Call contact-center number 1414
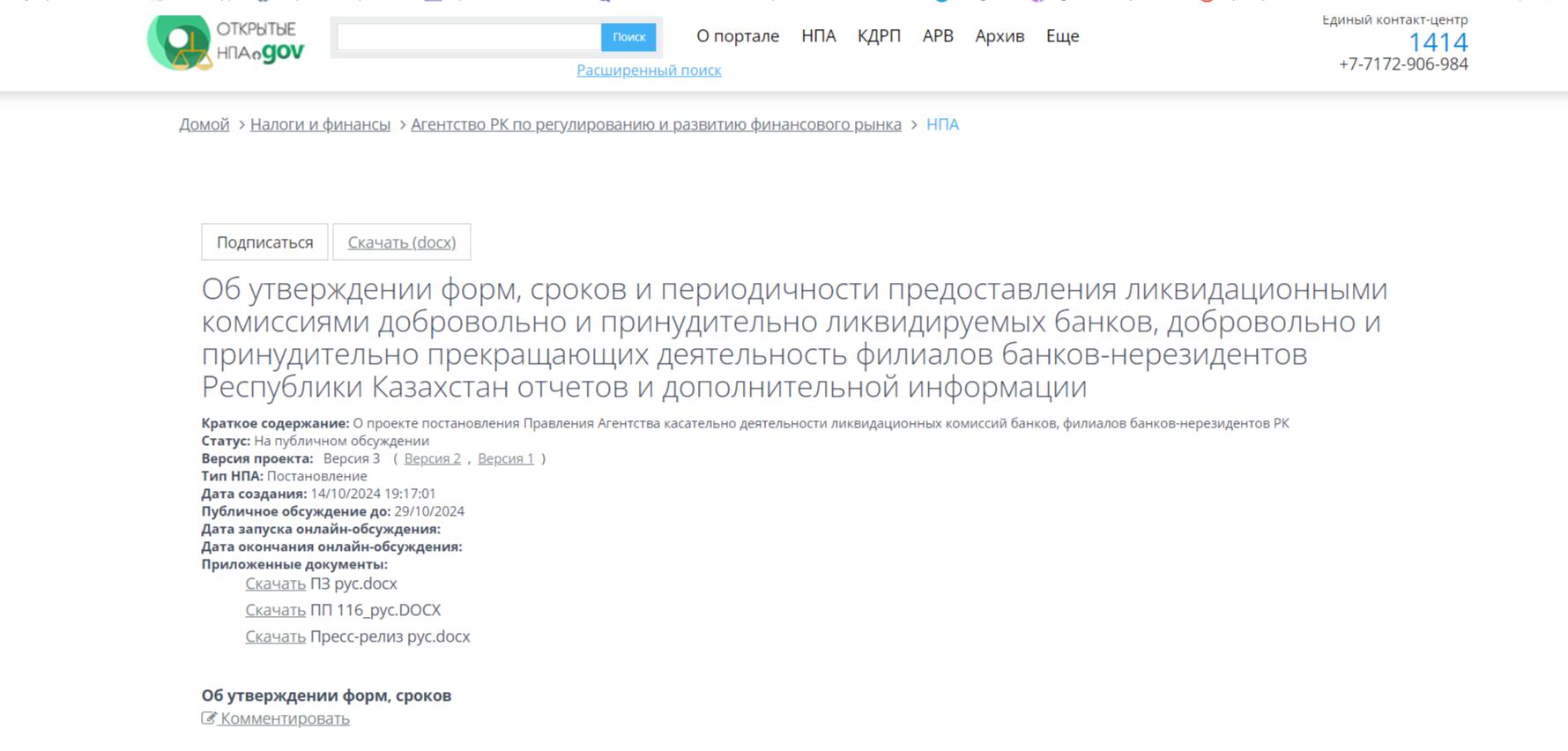 pos(1438,41)
